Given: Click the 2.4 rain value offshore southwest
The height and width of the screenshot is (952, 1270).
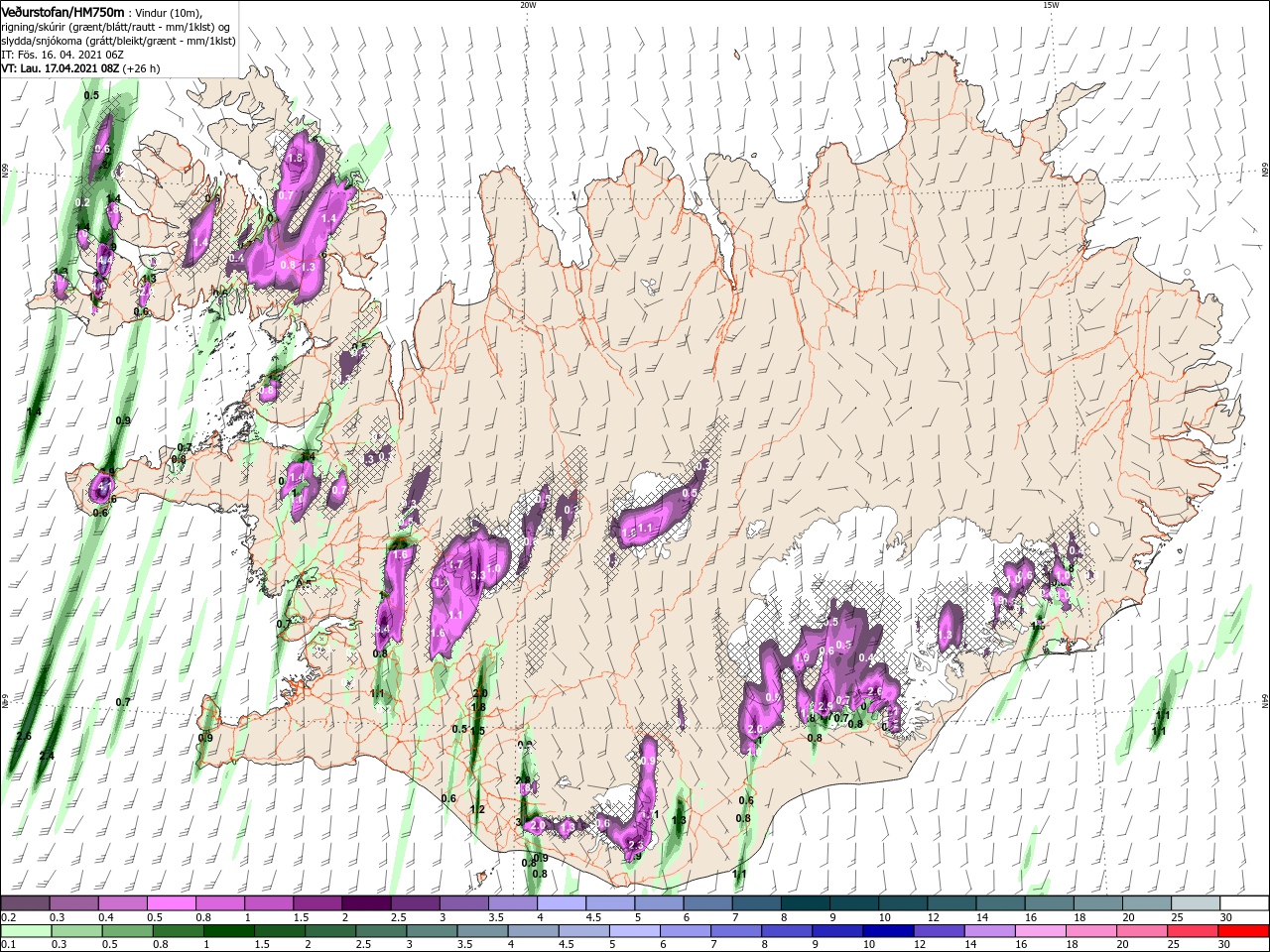Looking at the screenshot, I should coord(46,756).
